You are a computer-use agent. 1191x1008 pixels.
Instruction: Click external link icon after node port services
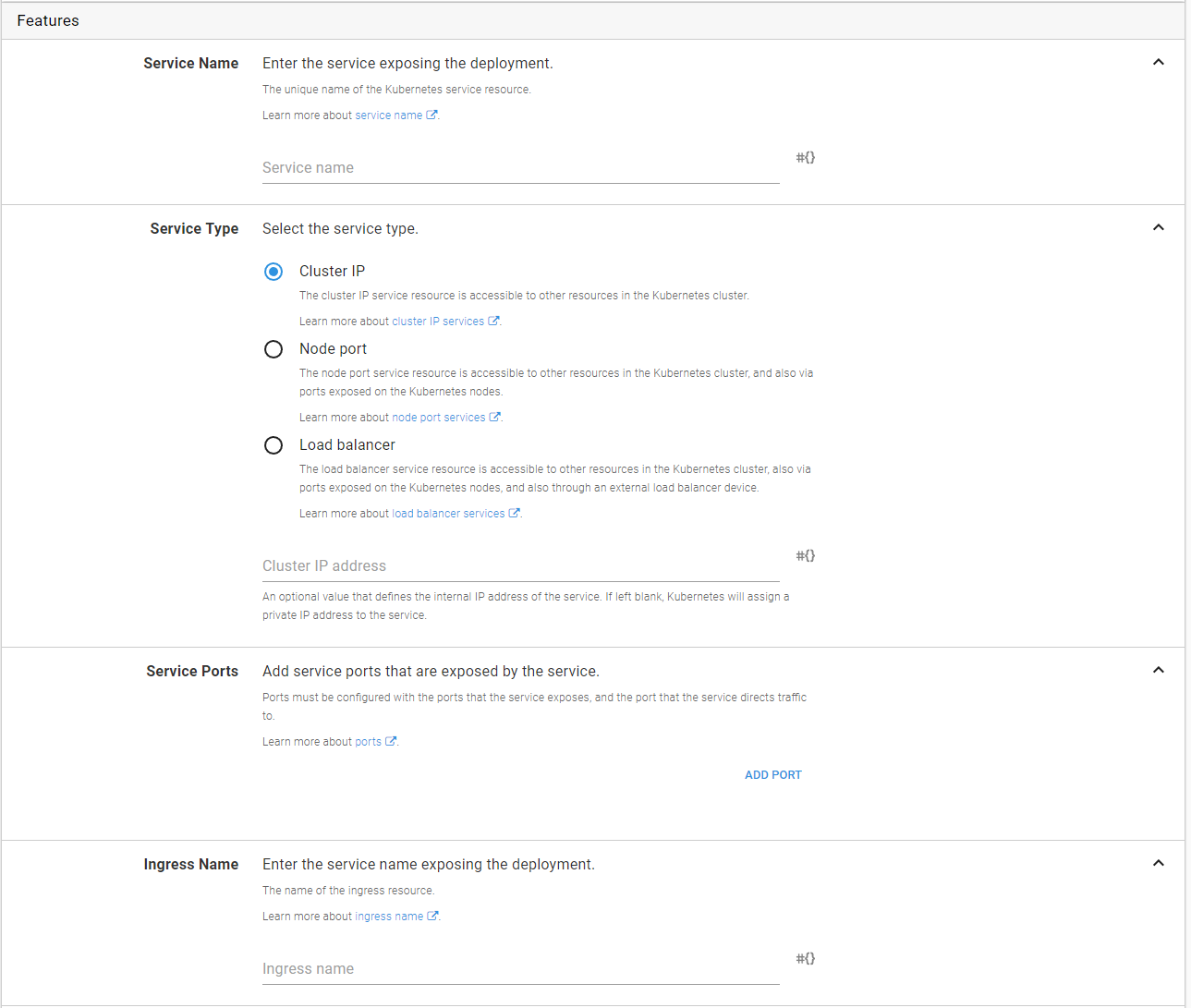coord(494,418)
